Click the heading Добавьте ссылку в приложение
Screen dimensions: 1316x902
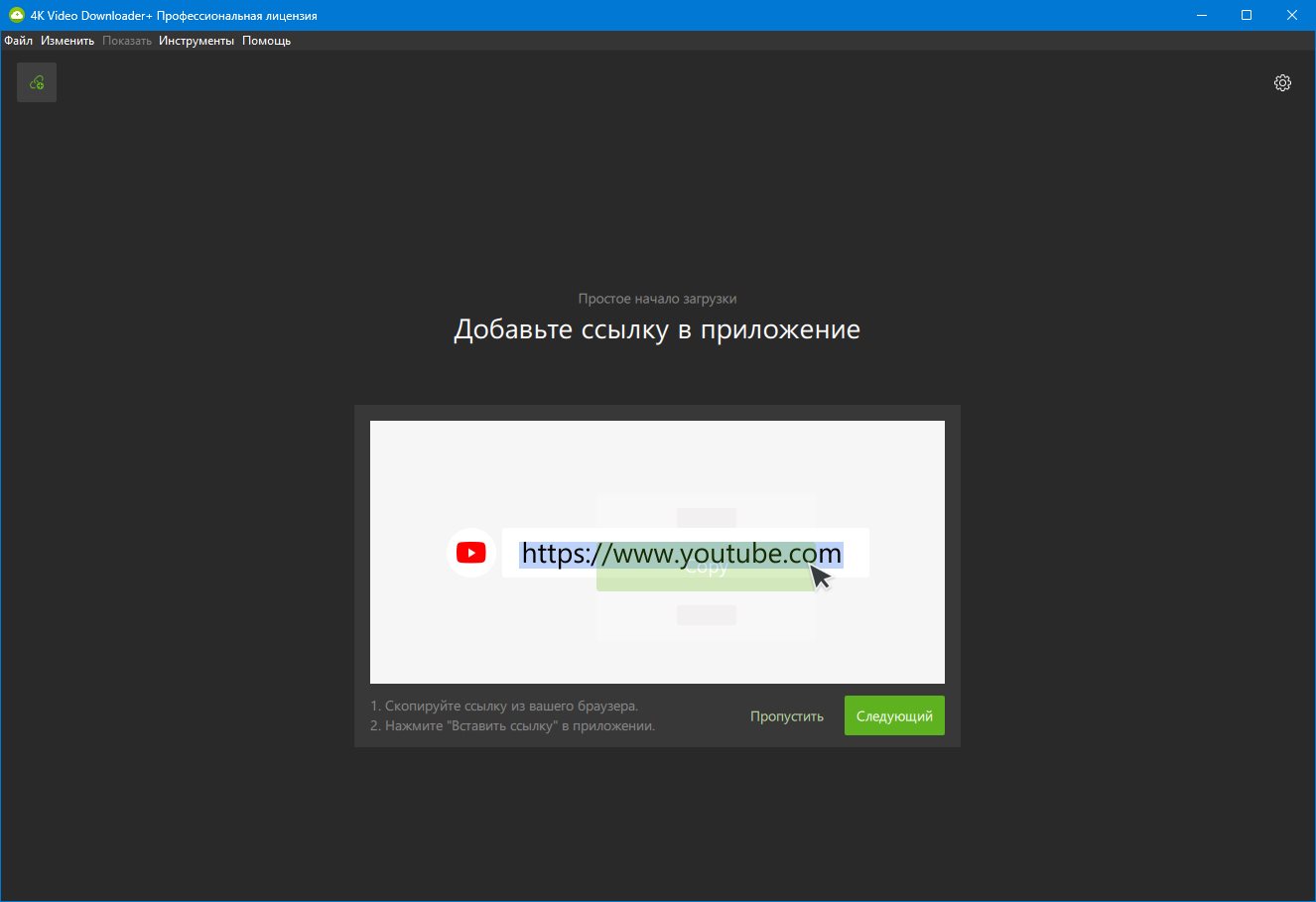(657, 329)
